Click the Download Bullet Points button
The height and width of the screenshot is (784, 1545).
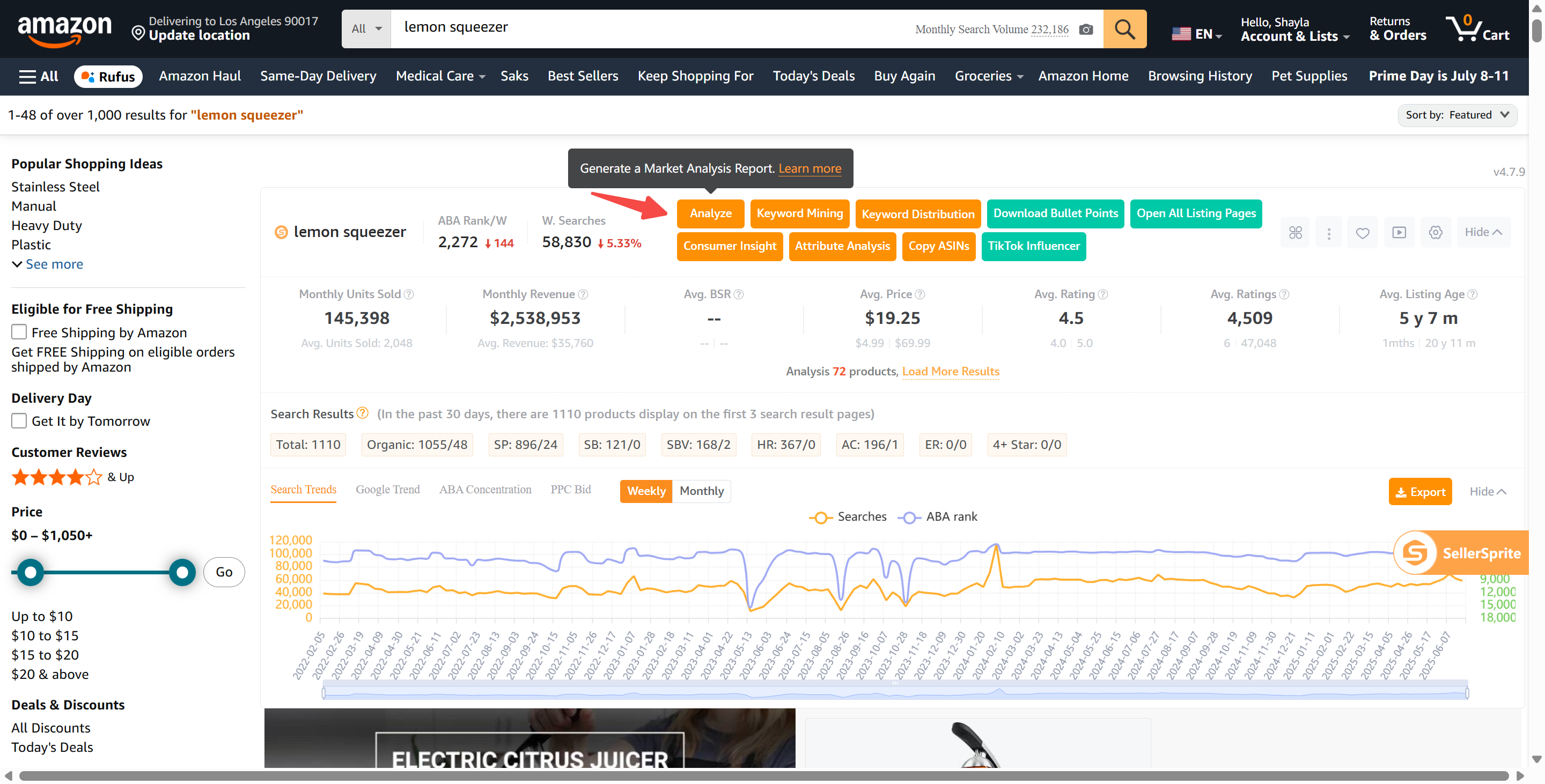[1055, 213]
